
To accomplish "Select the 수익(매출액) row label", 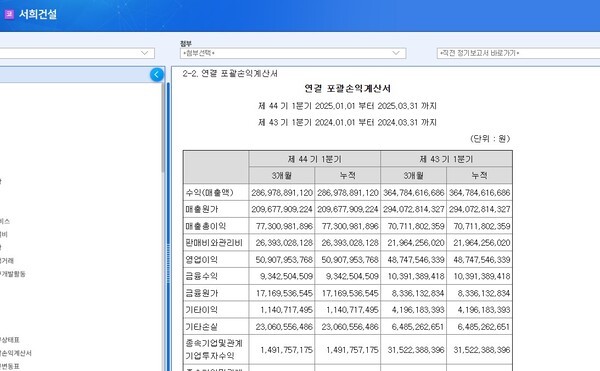I will tap(209, 192).
